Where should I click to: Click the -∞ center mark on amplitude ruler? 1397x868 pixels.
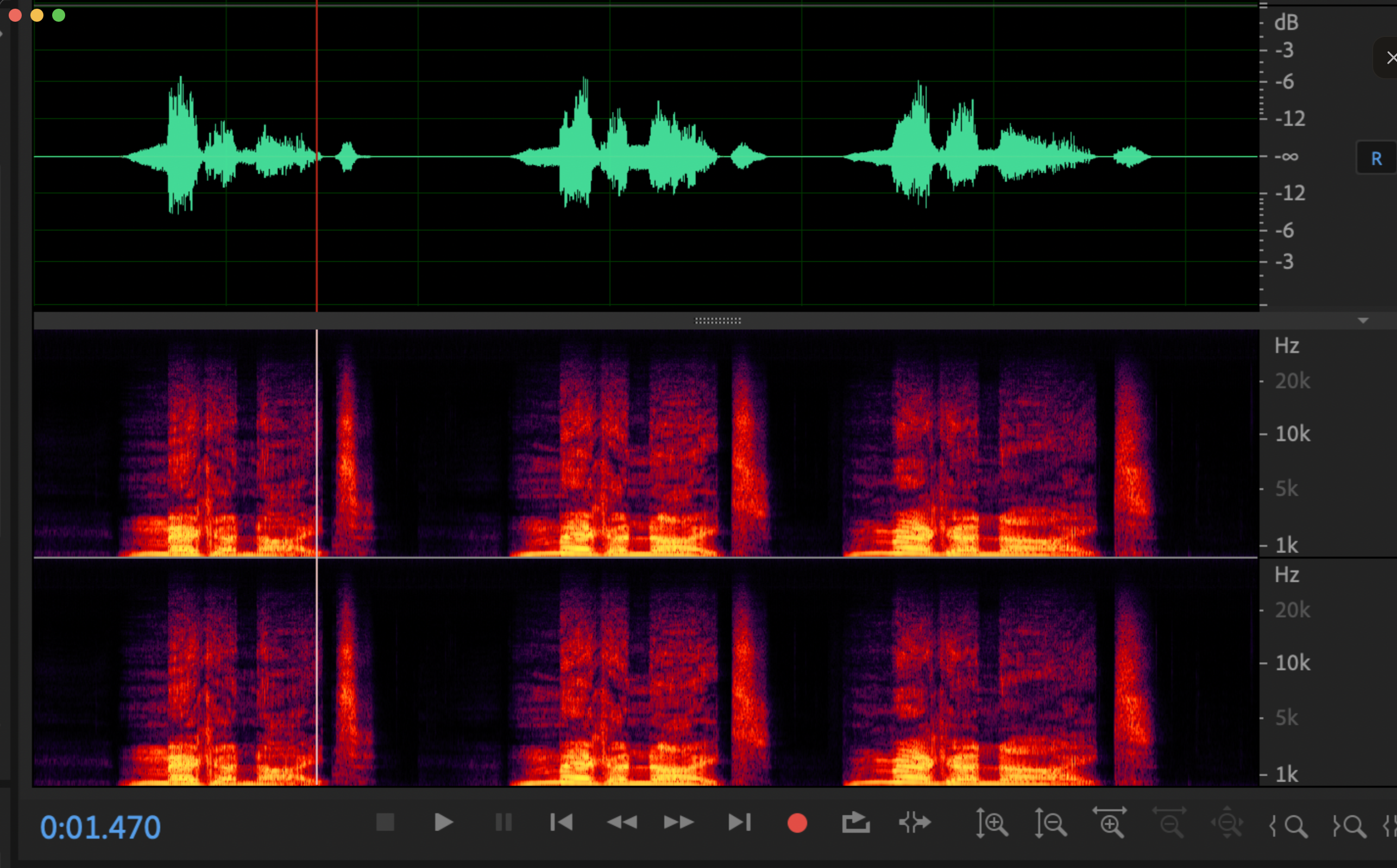coord(1286,156)
